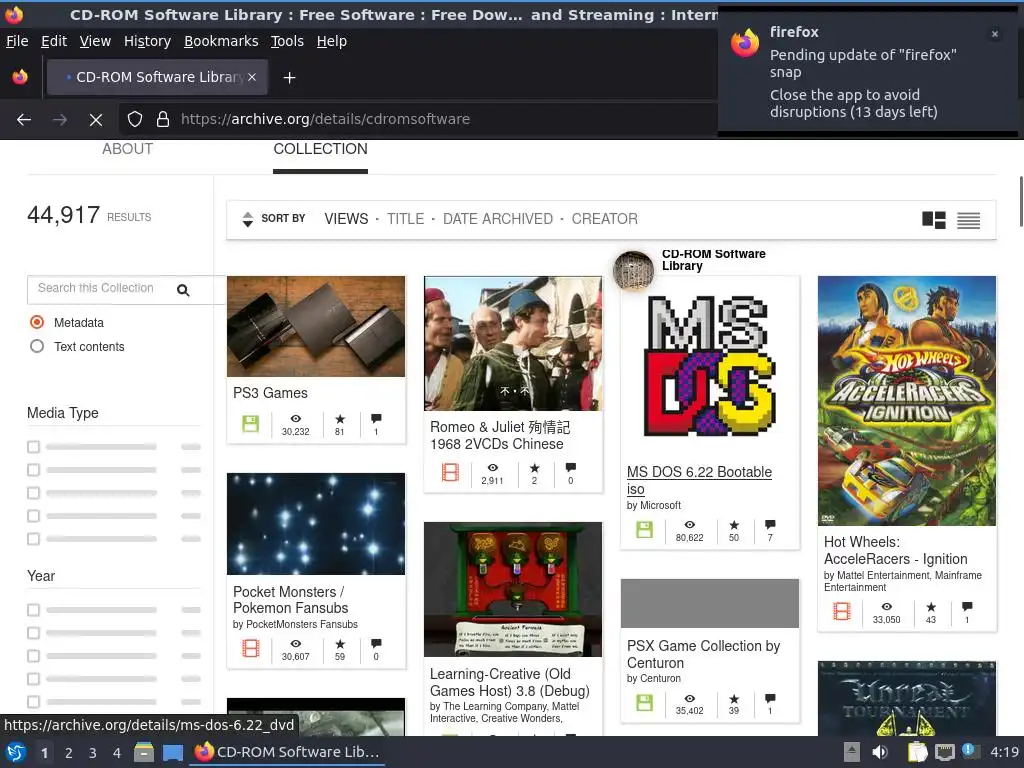Close the CD-ROM Software Library tab
Screen dimensions: 1024x768
coord(252,77)
